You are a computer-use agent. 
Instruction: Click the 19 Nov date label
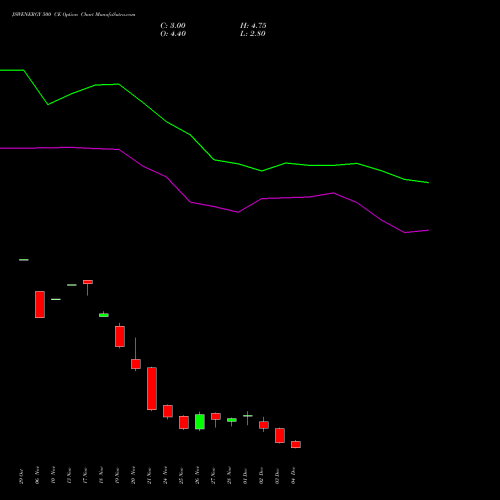(x=117, y=475)
